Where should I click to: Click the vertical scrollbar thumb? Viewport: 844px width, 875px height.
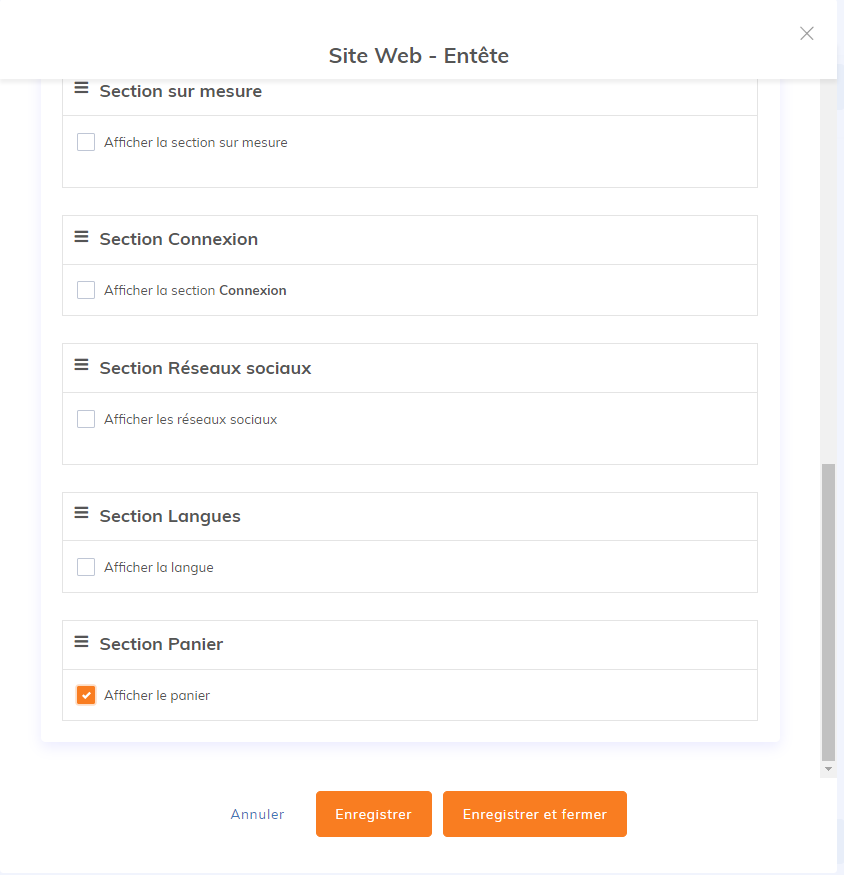pos(828,610)
